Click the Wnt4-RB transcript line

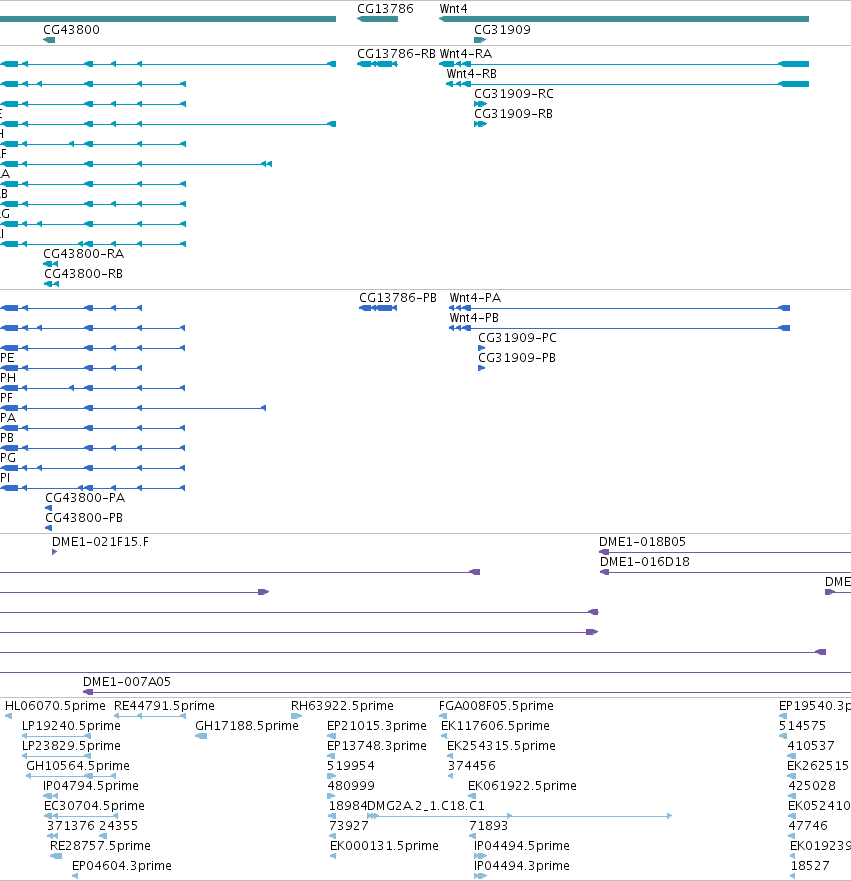tap(627, 84)
